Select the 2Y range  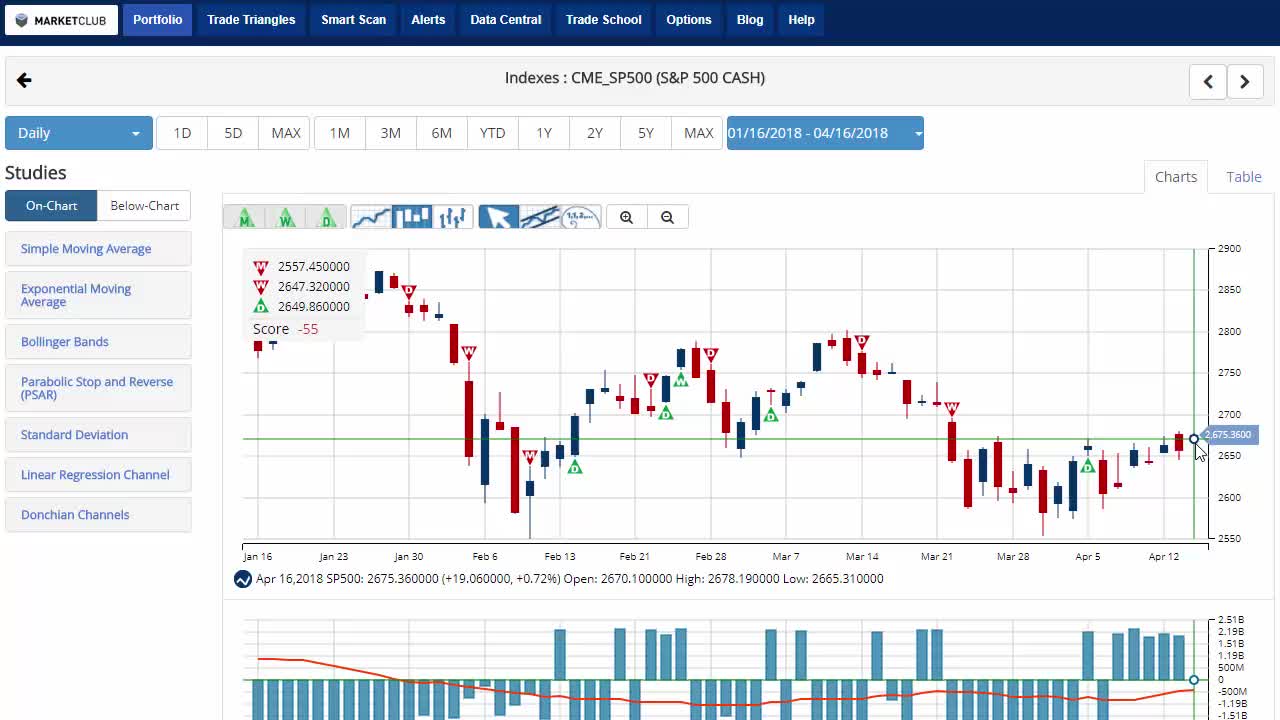tap(594, 133)
